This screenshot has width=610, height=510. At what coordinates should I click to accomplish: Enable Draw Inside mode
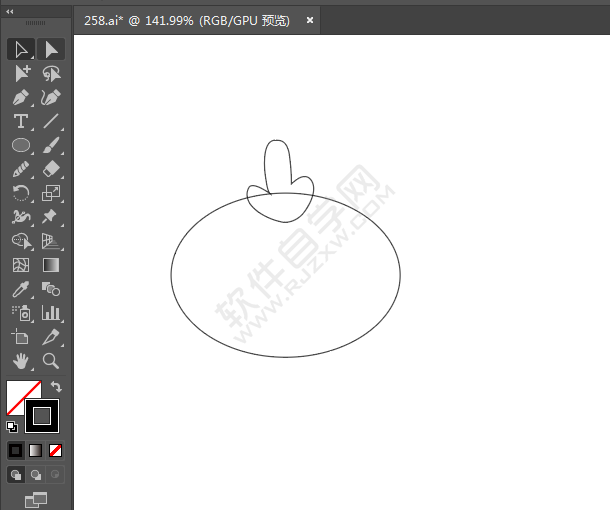coord(55,475)
